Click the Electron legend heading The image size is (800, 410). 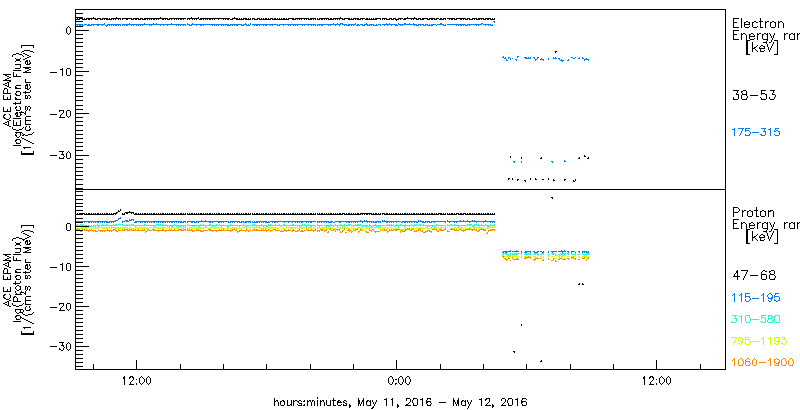point(758,23)
